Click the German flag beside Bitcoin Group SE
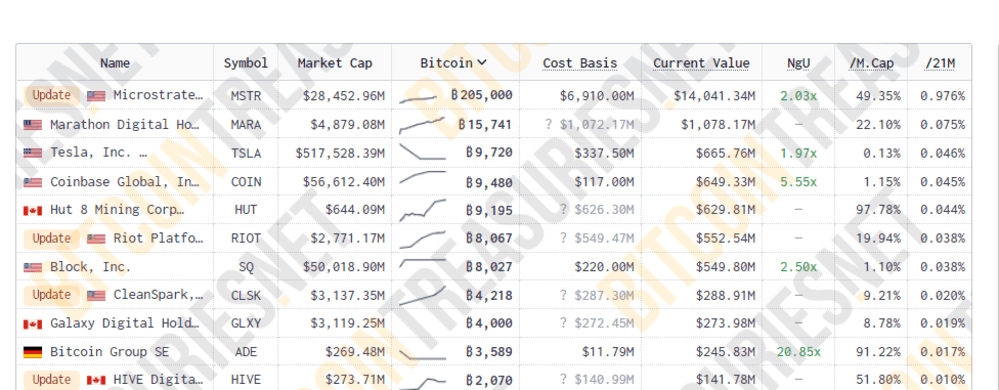Image resolution: width=999 pixels, height=390 pixels. tap(32, 352)
